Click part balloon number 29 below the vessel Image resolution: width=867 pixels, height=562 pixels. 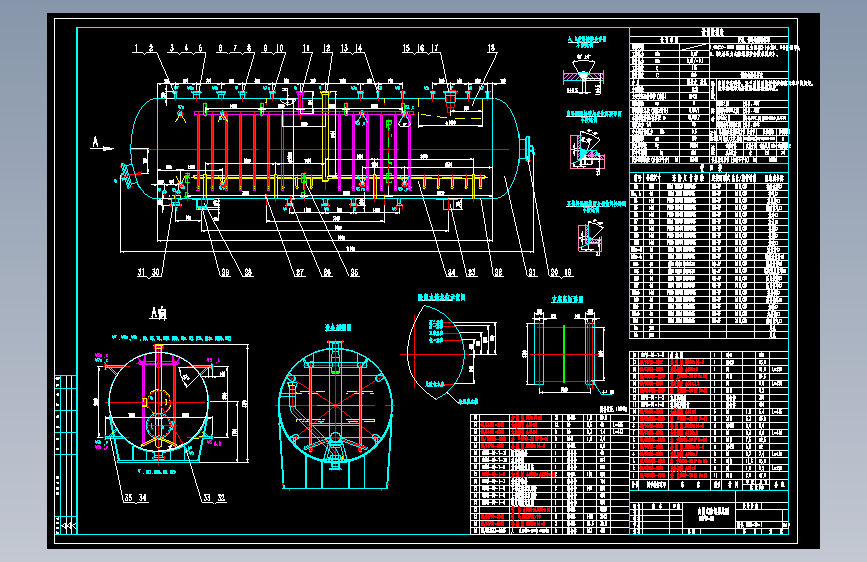tap(225, 272)
